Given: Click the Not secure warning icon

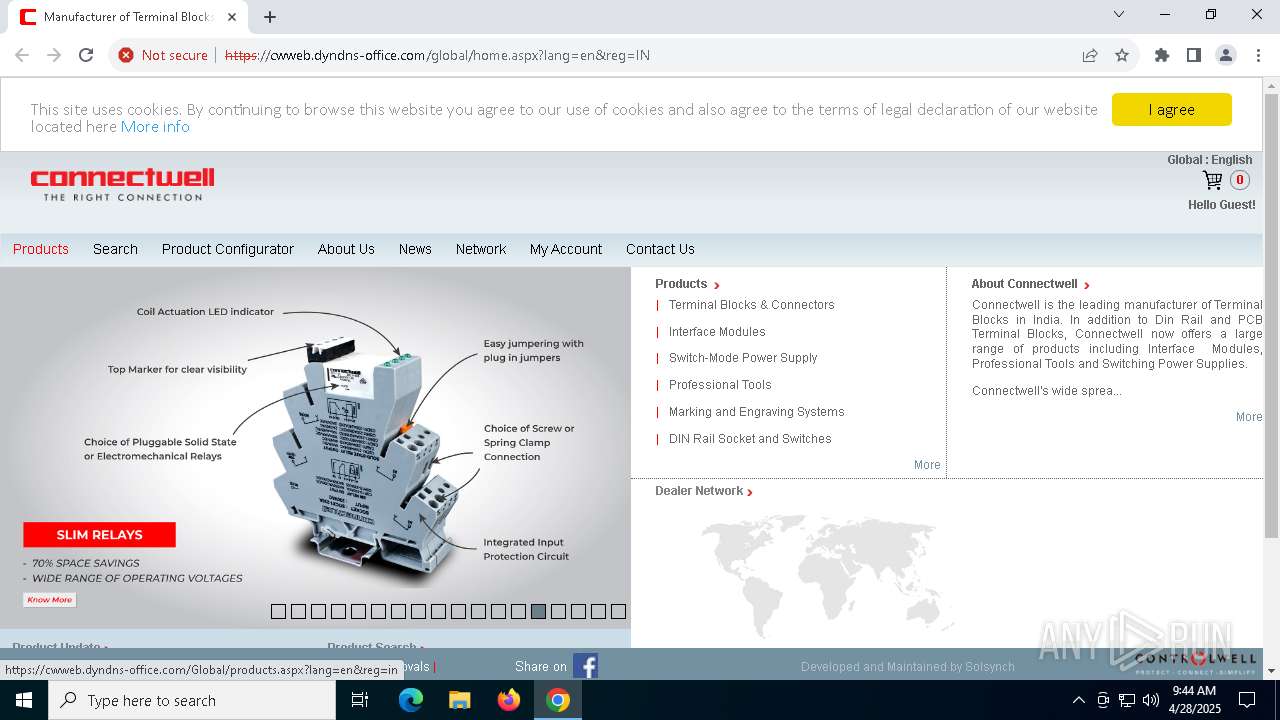Looking at the screenshot, I should pyautogui.click(x=126, y=55).
